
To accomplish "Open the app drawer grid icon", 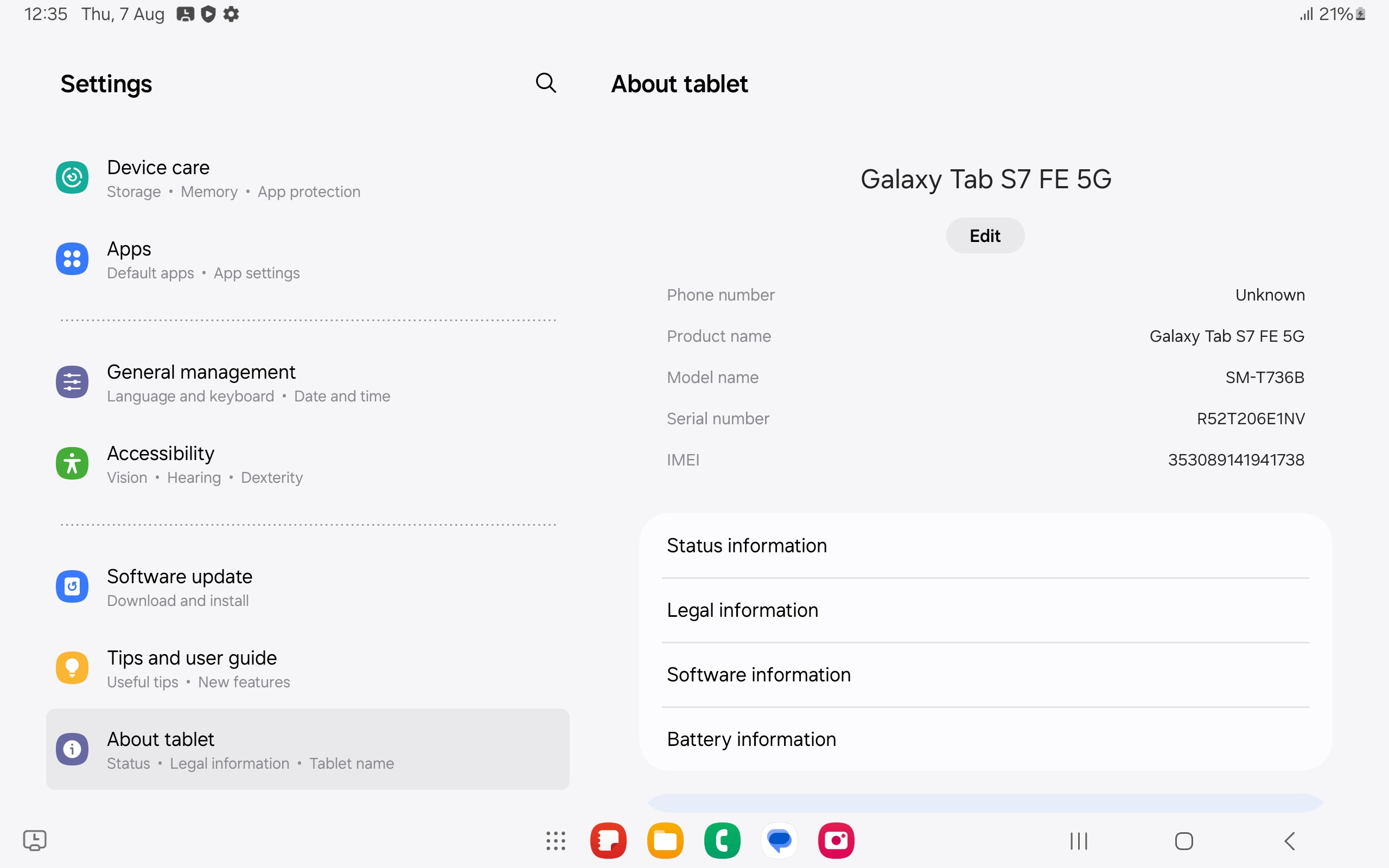I will (x=555, y=841).
